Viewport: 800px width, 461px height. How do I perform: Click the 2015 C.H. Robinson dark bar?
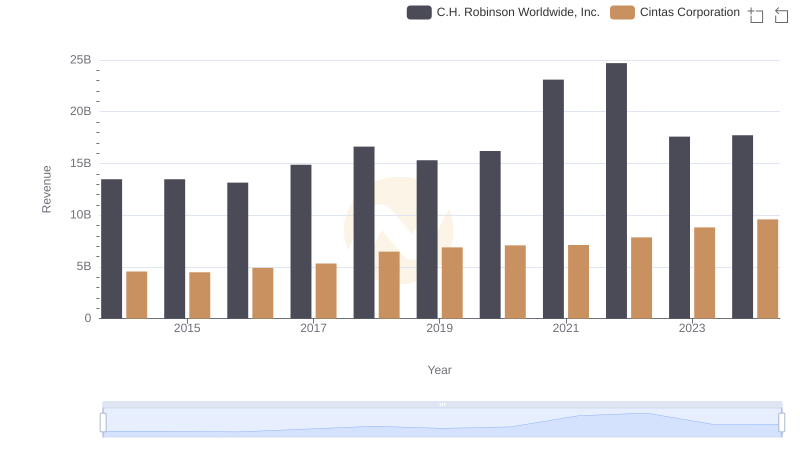(x=174, y=249)
